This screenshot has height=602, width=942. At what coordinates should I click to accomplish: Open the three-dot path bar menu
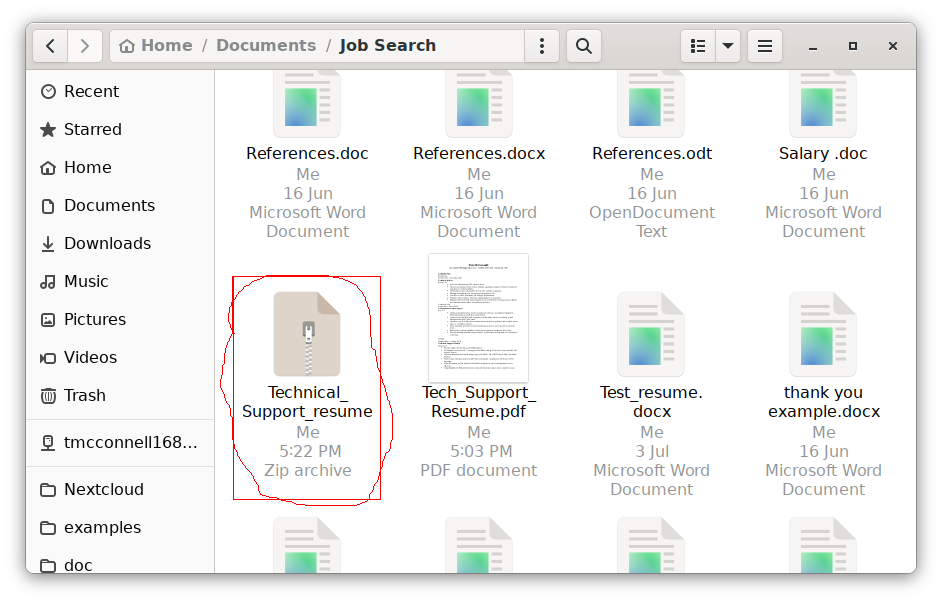pyautogui.click(x=541, y=45)
